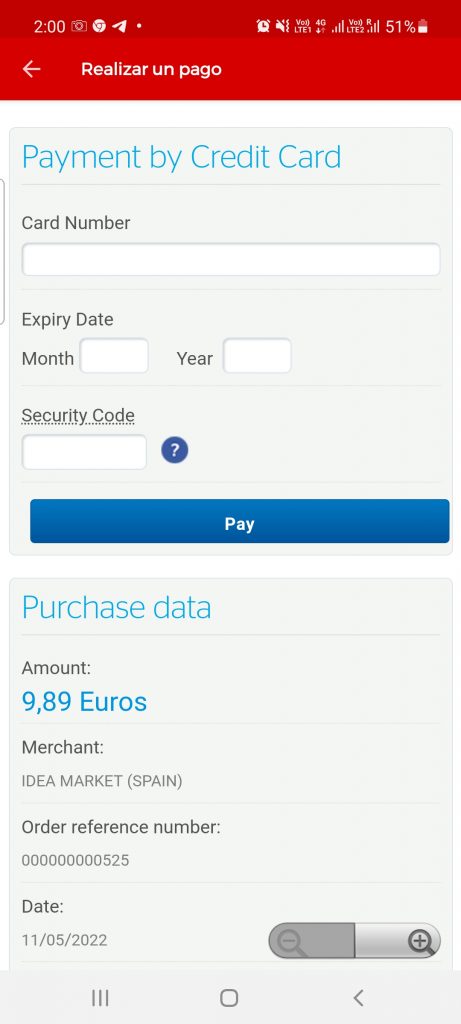Tap the Android back navigation chevron
The width and height of the screenshot is (461, 1024).
pos(358,997)
